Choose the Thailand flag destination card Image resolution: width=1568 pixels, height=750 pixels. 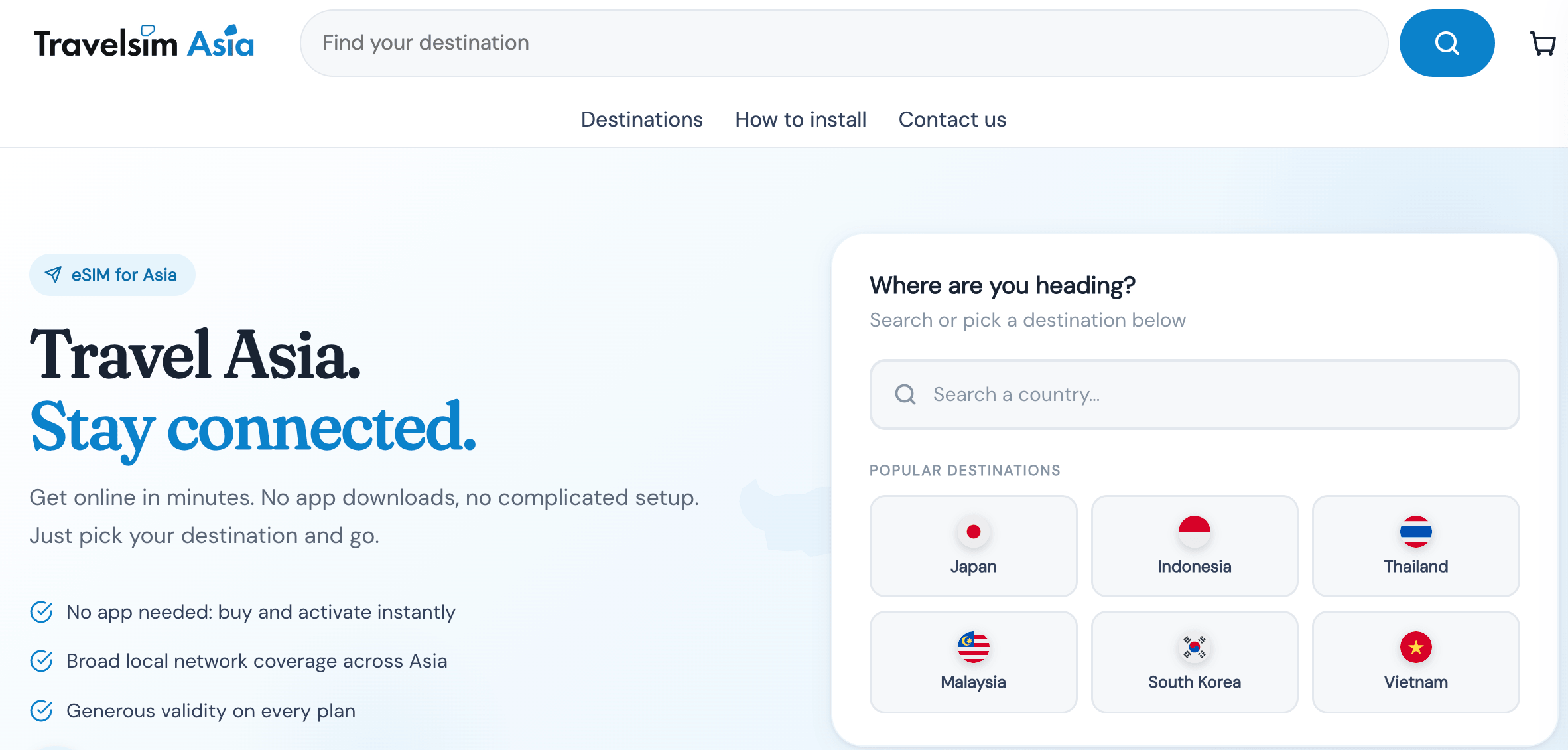click(x=1415, y=546)
